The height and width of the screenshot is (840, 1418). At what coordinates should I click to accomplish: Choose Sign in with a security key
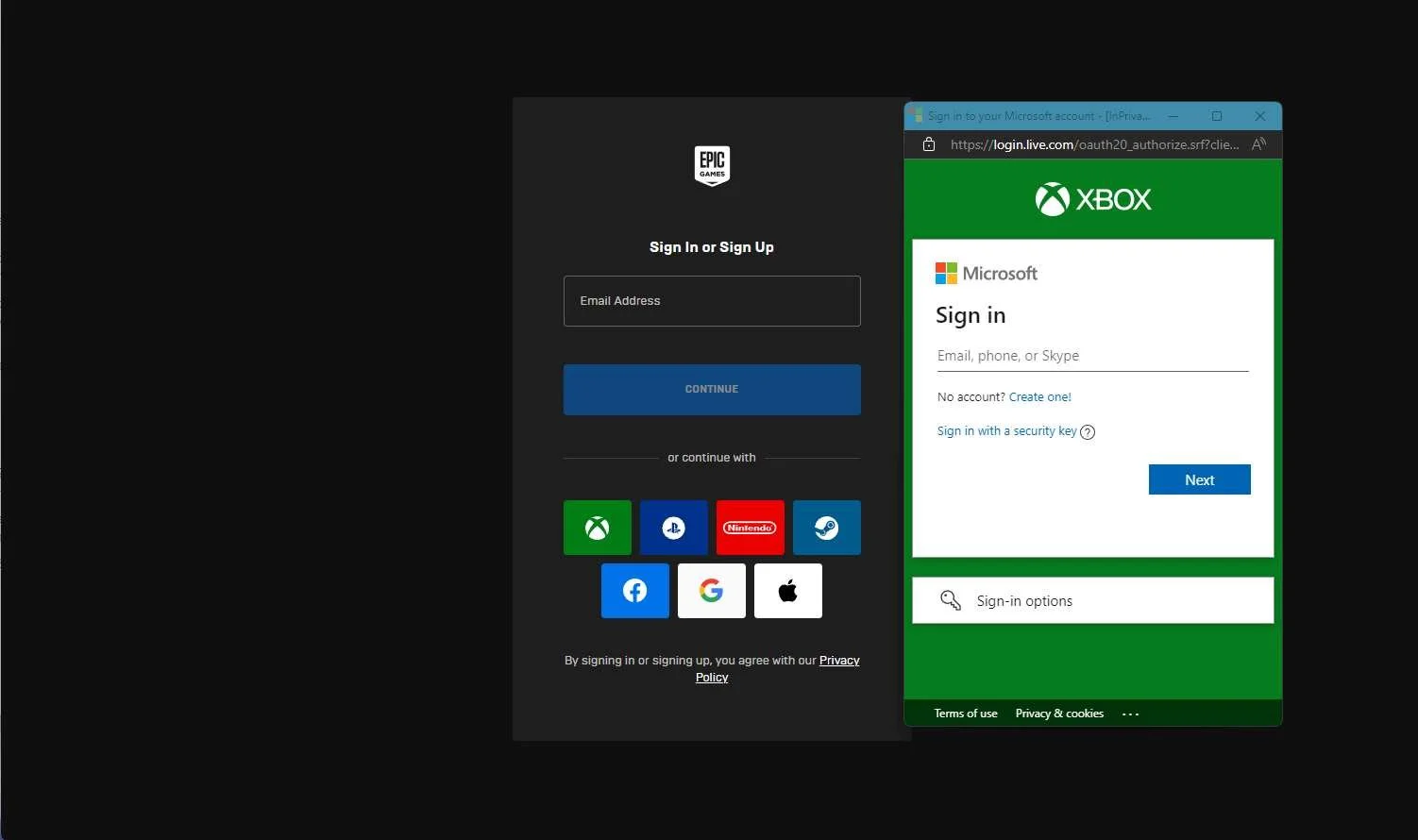tap(1007, 431)
